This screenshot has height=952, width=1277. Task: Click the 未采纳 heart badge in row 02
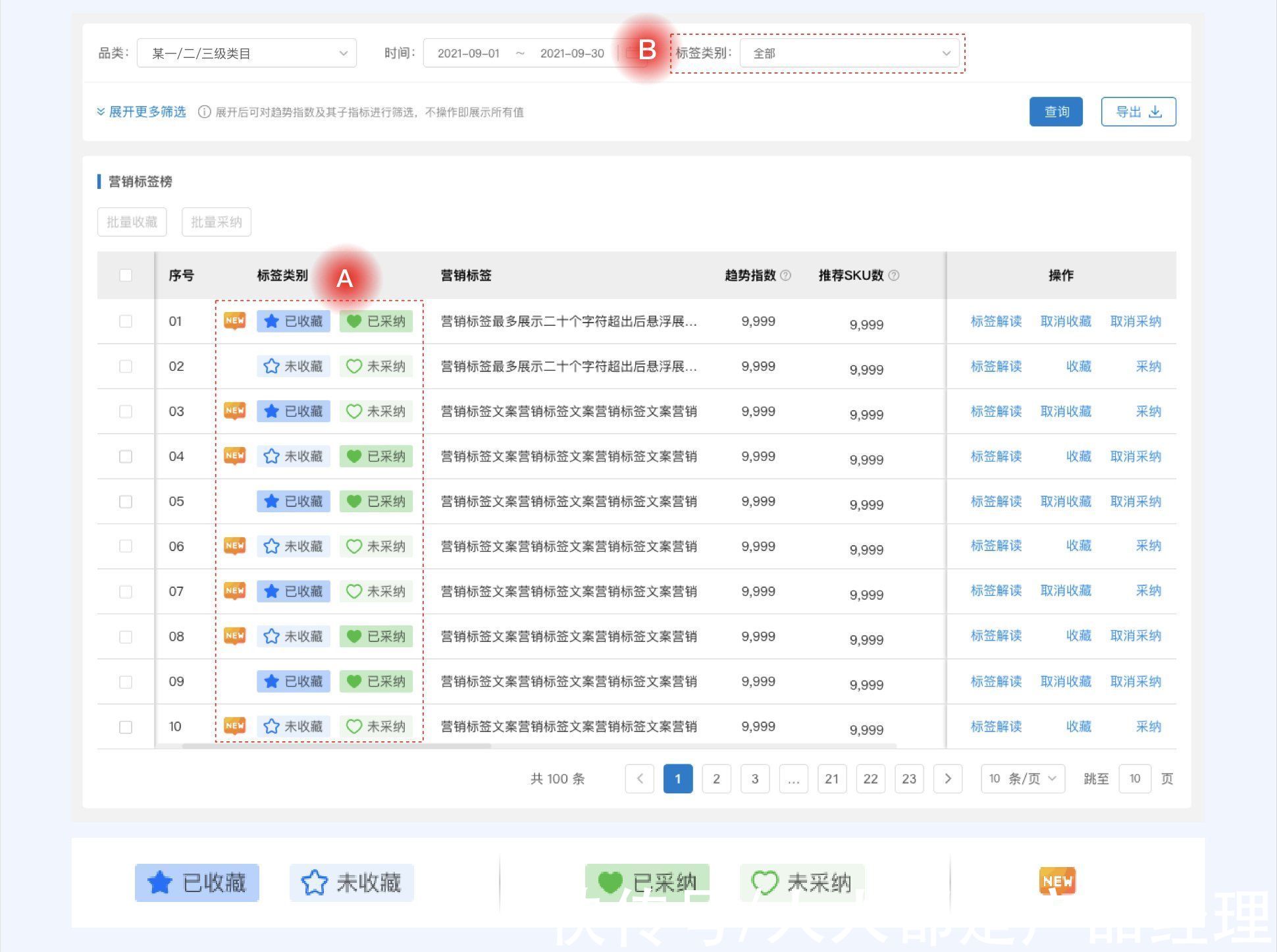376,366
